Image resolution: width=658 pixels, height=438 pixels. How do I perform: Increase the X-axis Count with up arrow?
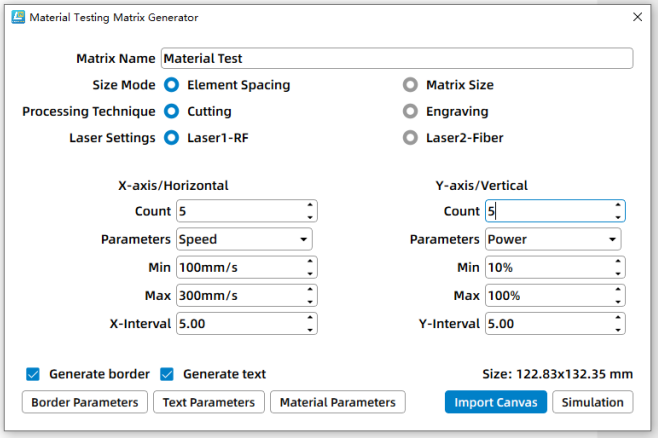point(310,206)
